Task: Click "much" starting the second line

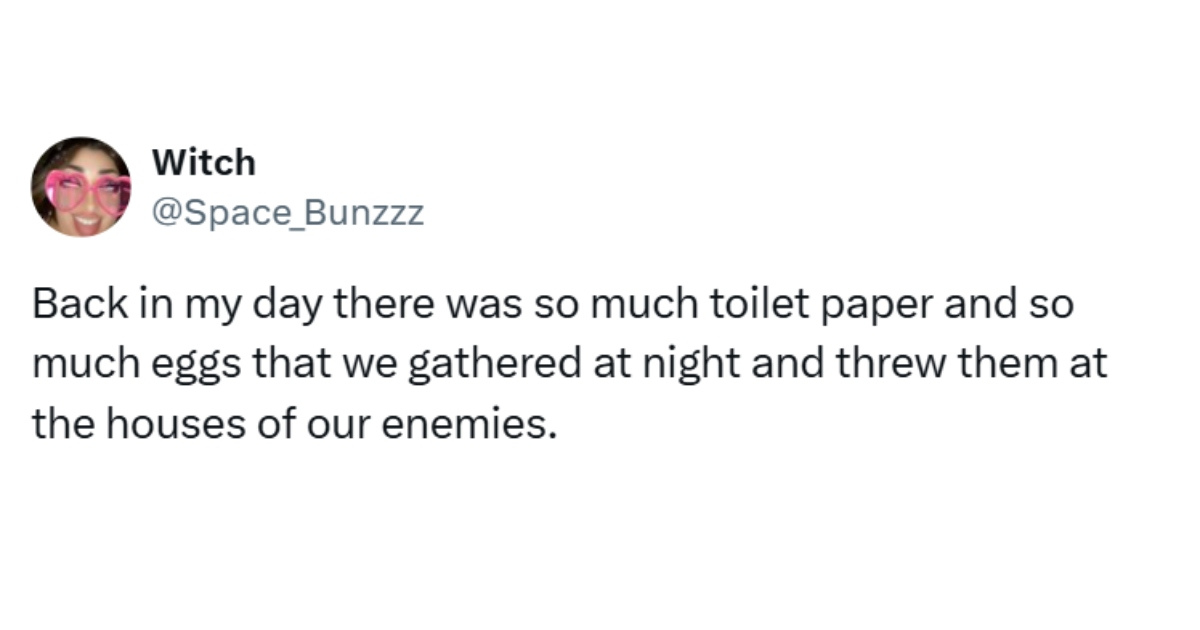Action: (74, 366)
